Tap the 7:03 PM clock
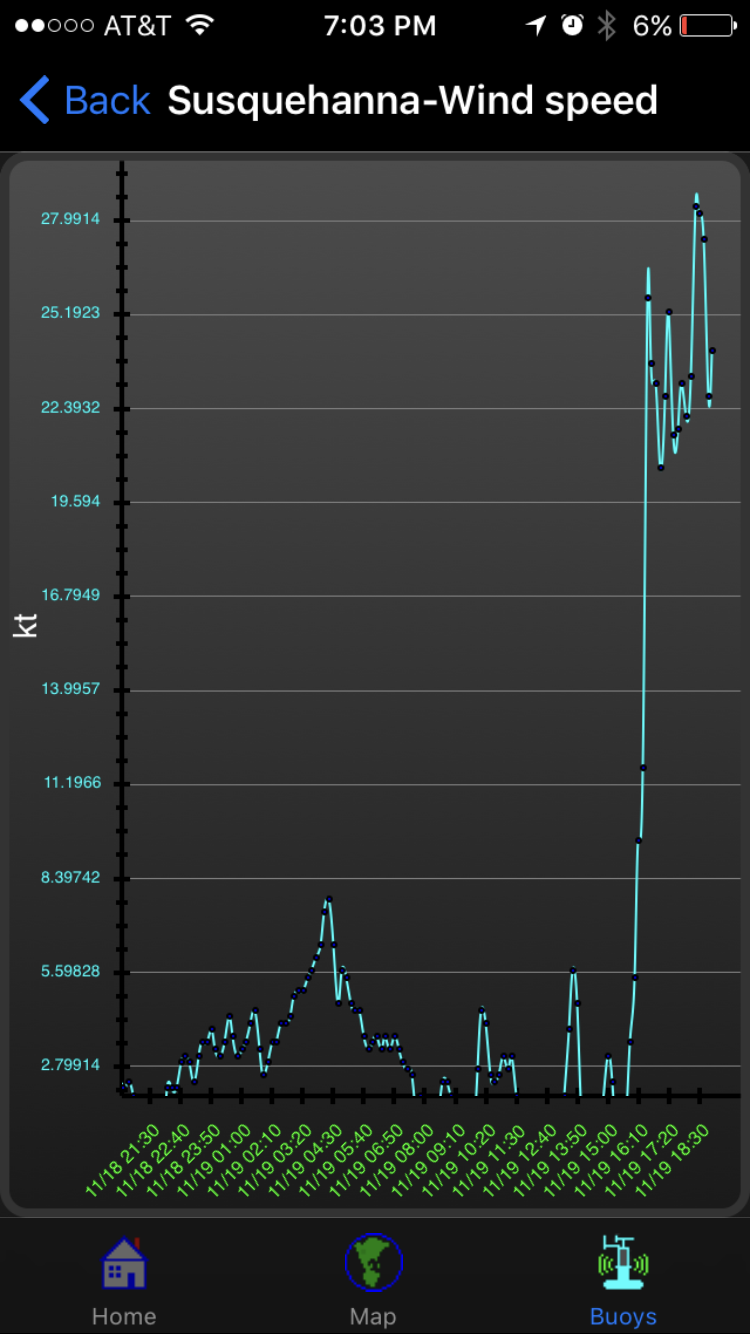Viewport: 750px width, 1334px height. click(379, 26)
